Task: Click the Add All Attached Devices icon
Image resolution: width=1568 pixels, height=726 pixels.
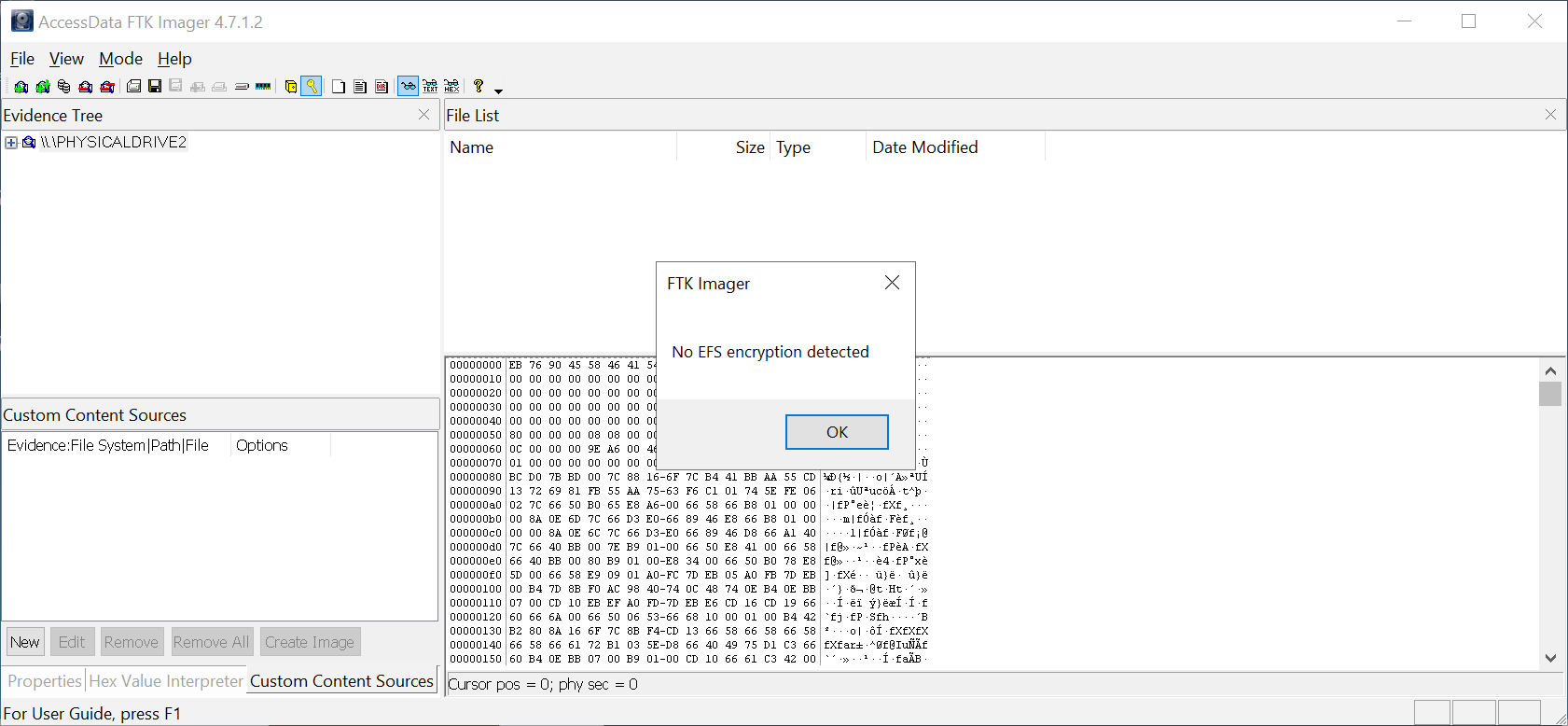Action: tap(42, 87)
